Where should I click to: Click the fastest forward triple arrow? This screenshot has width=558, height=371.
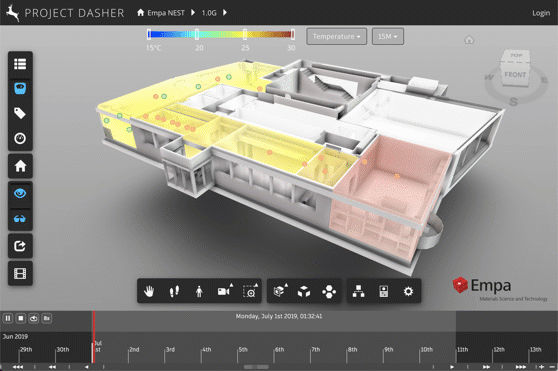coord(520,367)
